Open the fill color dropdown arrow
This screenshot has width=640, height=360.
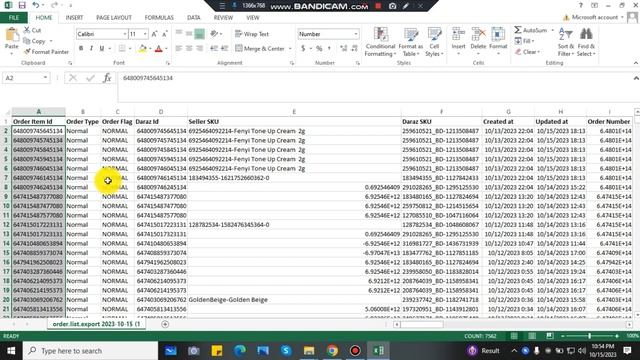(x=150, y=49)
